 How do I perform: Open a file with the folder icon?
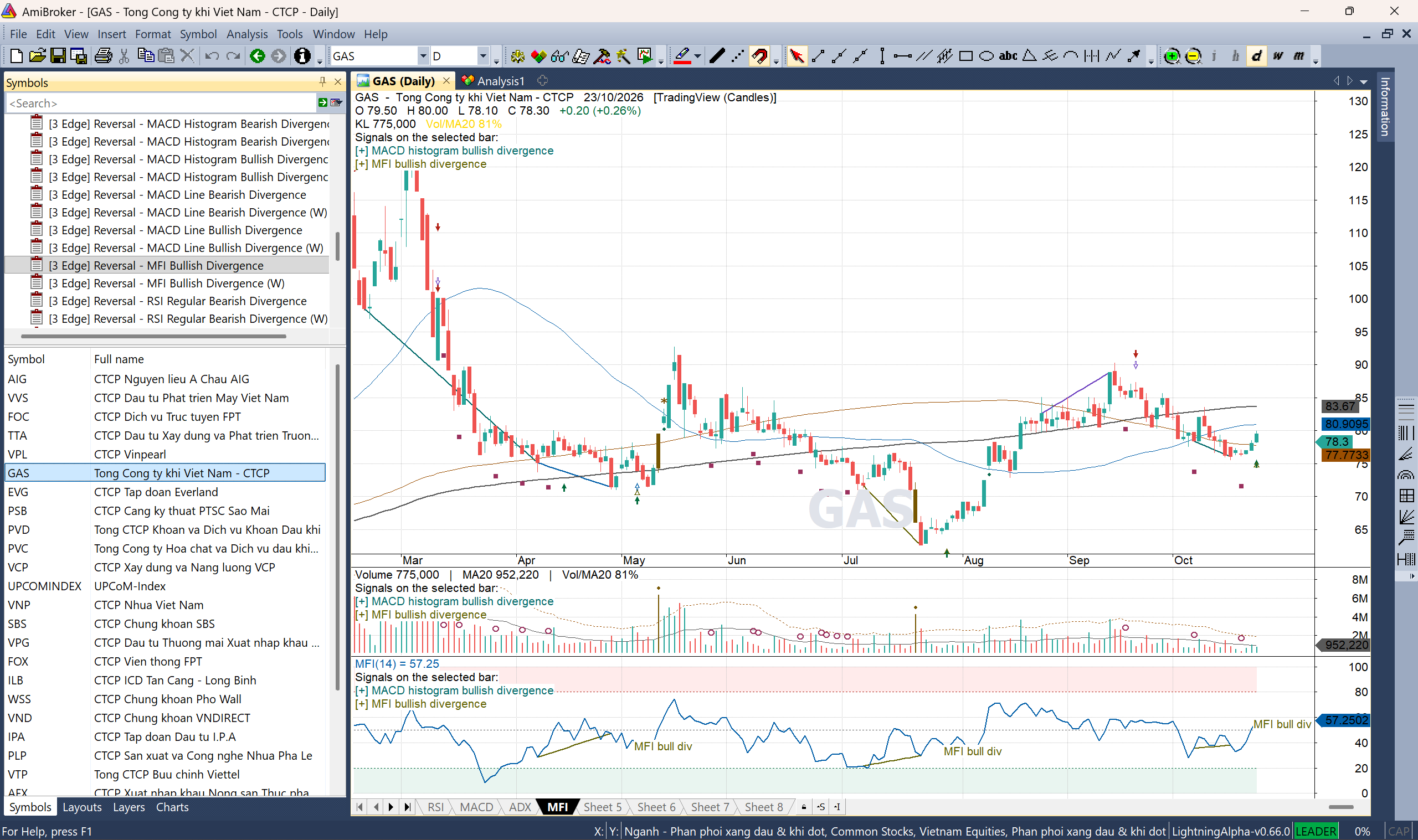(37, 56)
